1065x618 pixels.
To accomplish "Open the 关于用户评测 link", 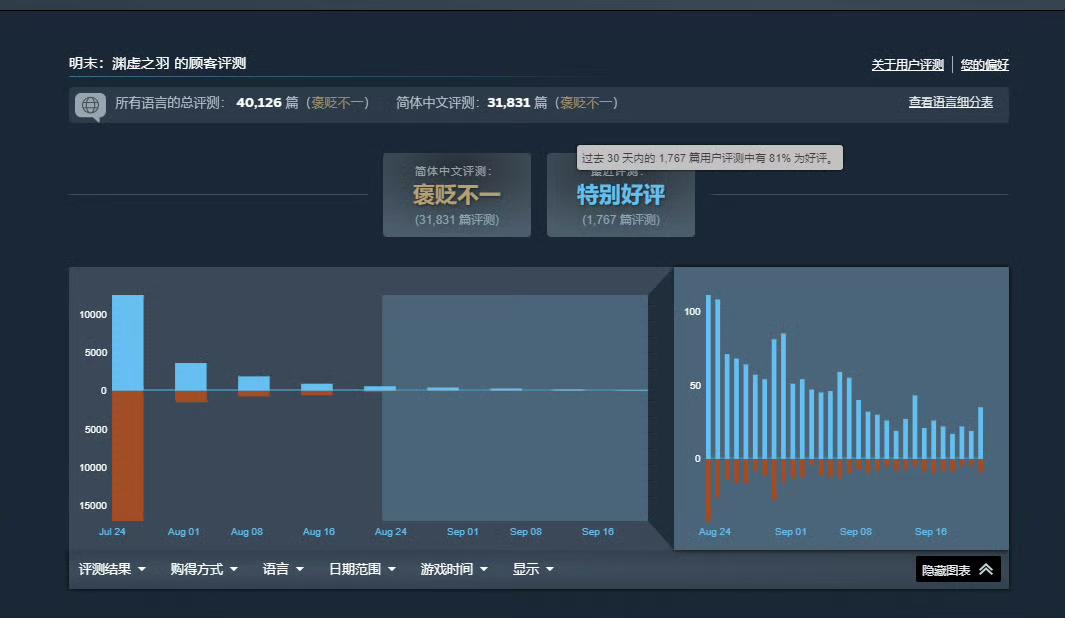I will [907, 65].
